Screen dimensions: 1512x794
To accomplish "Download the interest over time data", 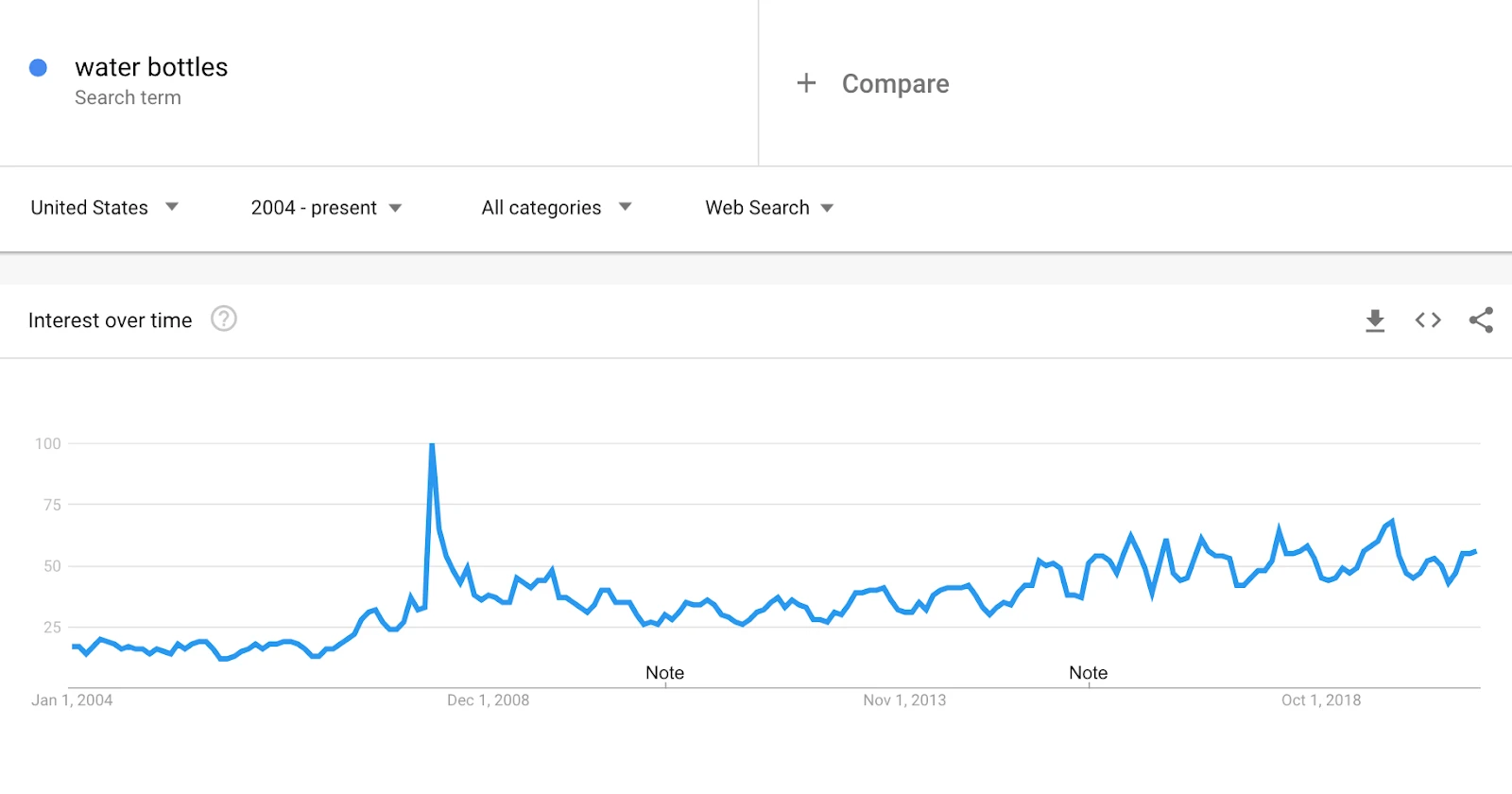I will click(1375, 320).
